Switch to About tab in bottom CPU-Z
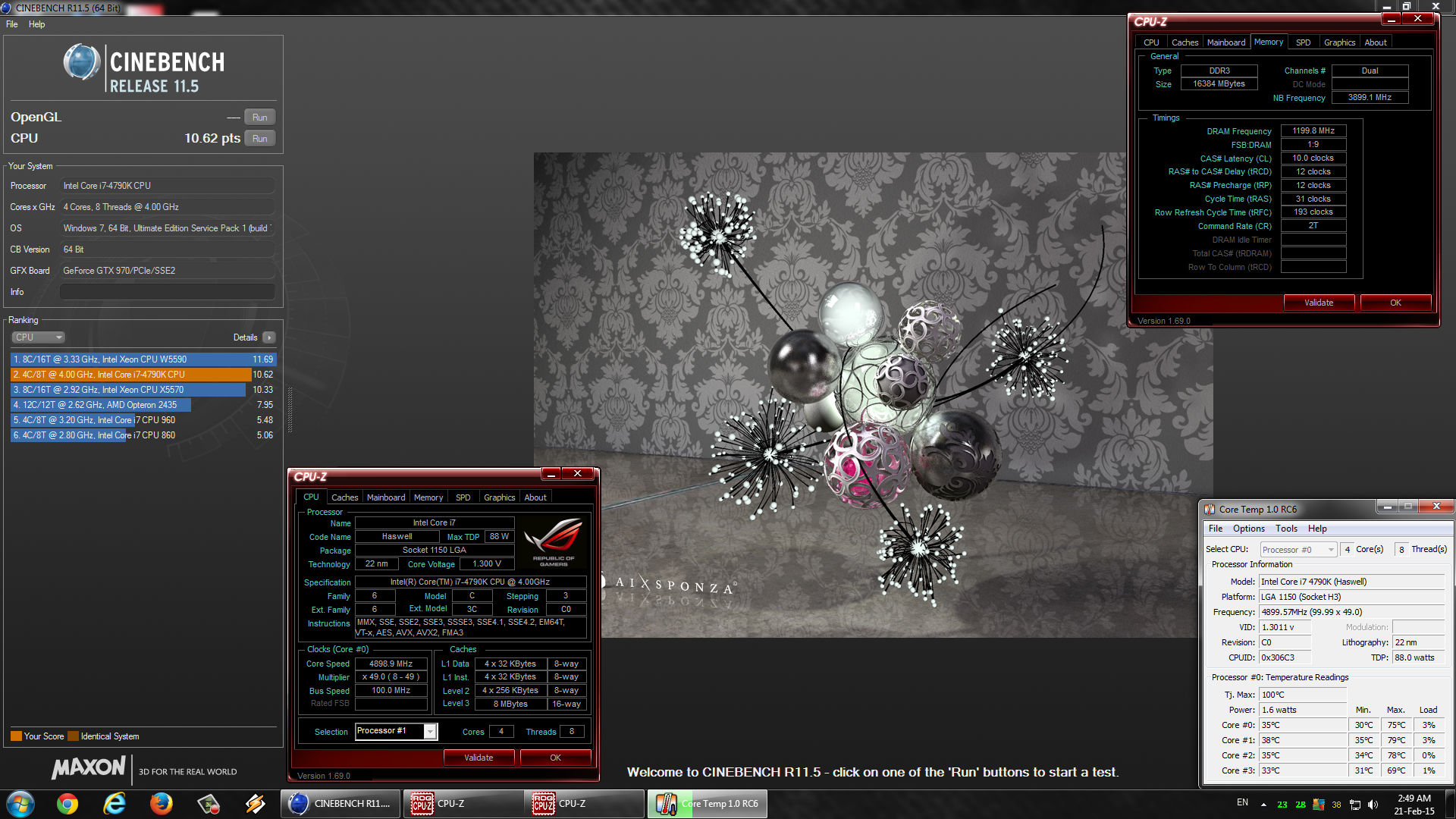 [535, 497]
